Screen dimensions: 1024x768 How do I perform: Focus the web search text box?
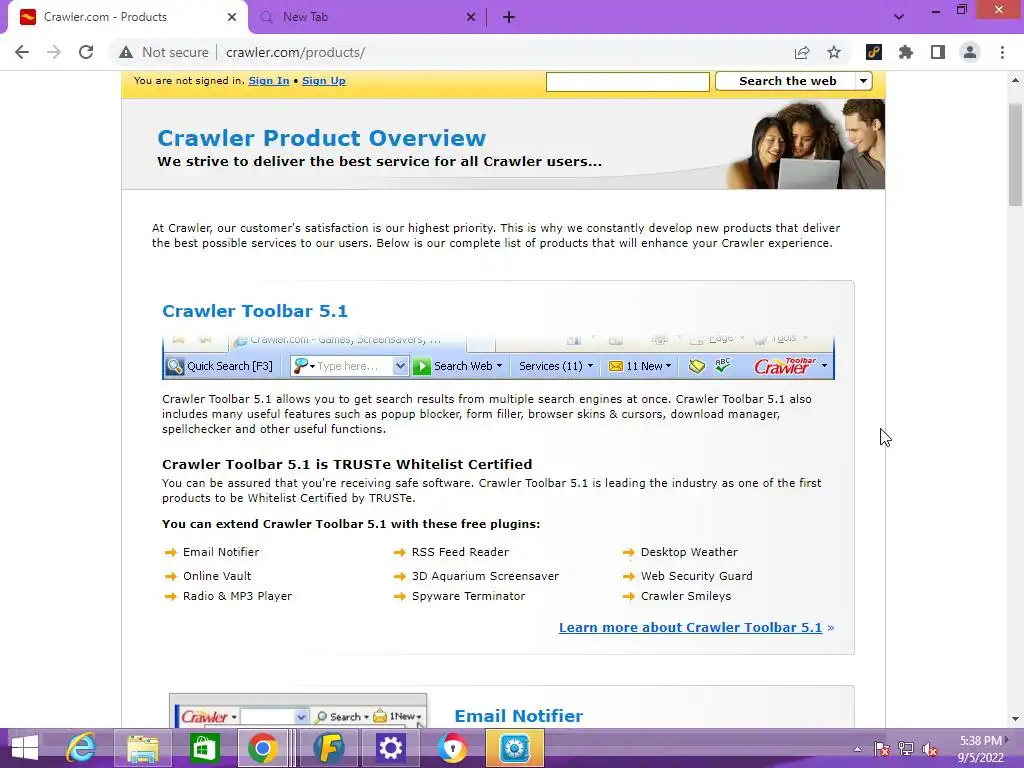tap(628, 82)
